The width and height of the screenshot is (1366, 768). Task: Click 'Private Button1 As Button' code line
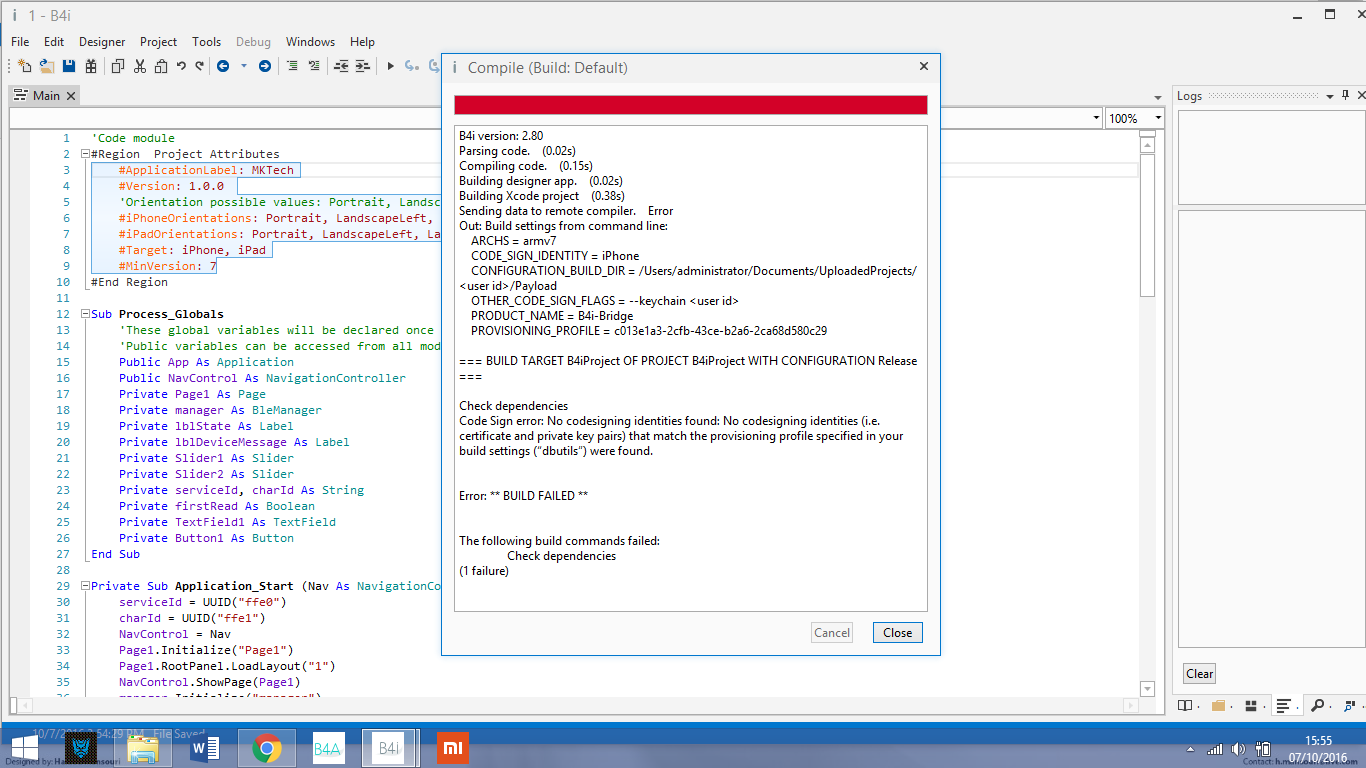(206, 538)
